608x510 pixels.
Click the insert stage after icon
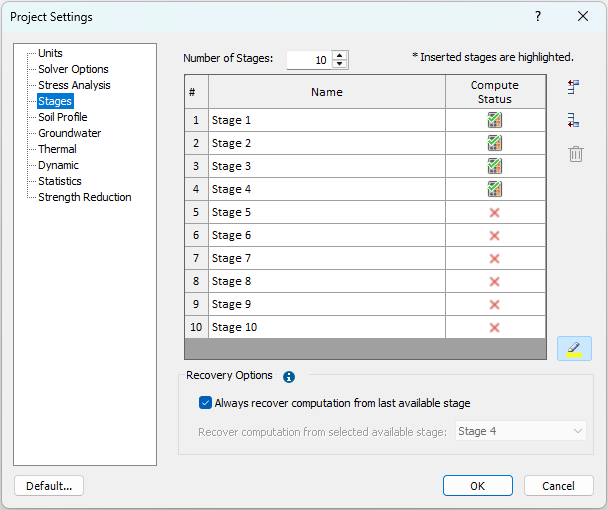(x=574, y=121)
